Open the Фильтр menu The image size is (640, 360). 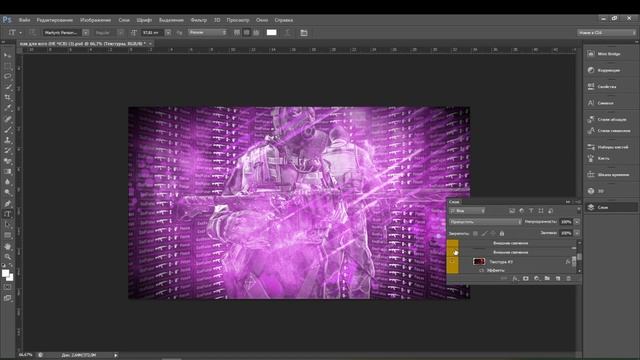pos(198,20)
